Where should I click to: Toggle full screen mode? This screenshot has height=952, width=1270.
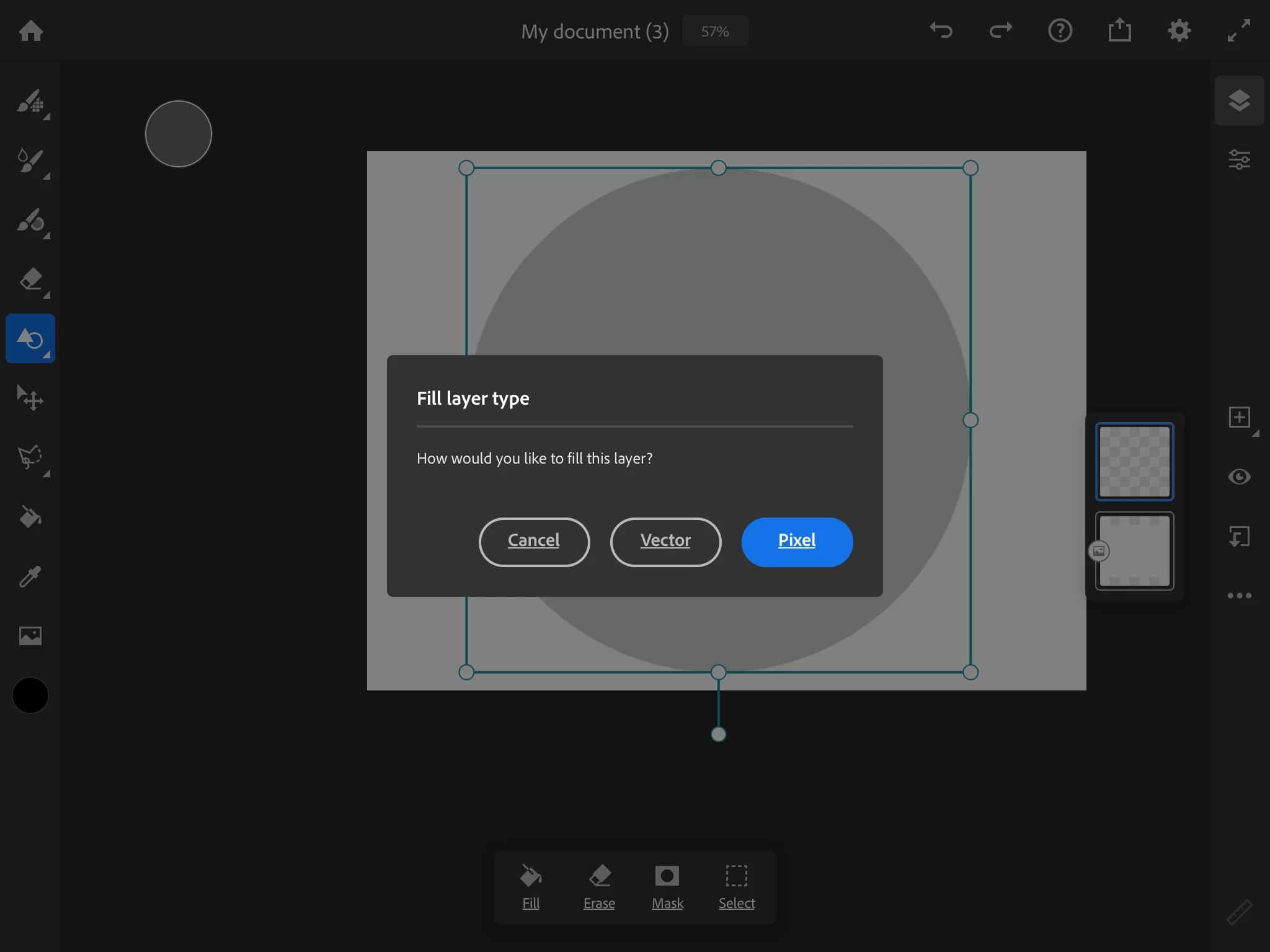(1239, 30)
